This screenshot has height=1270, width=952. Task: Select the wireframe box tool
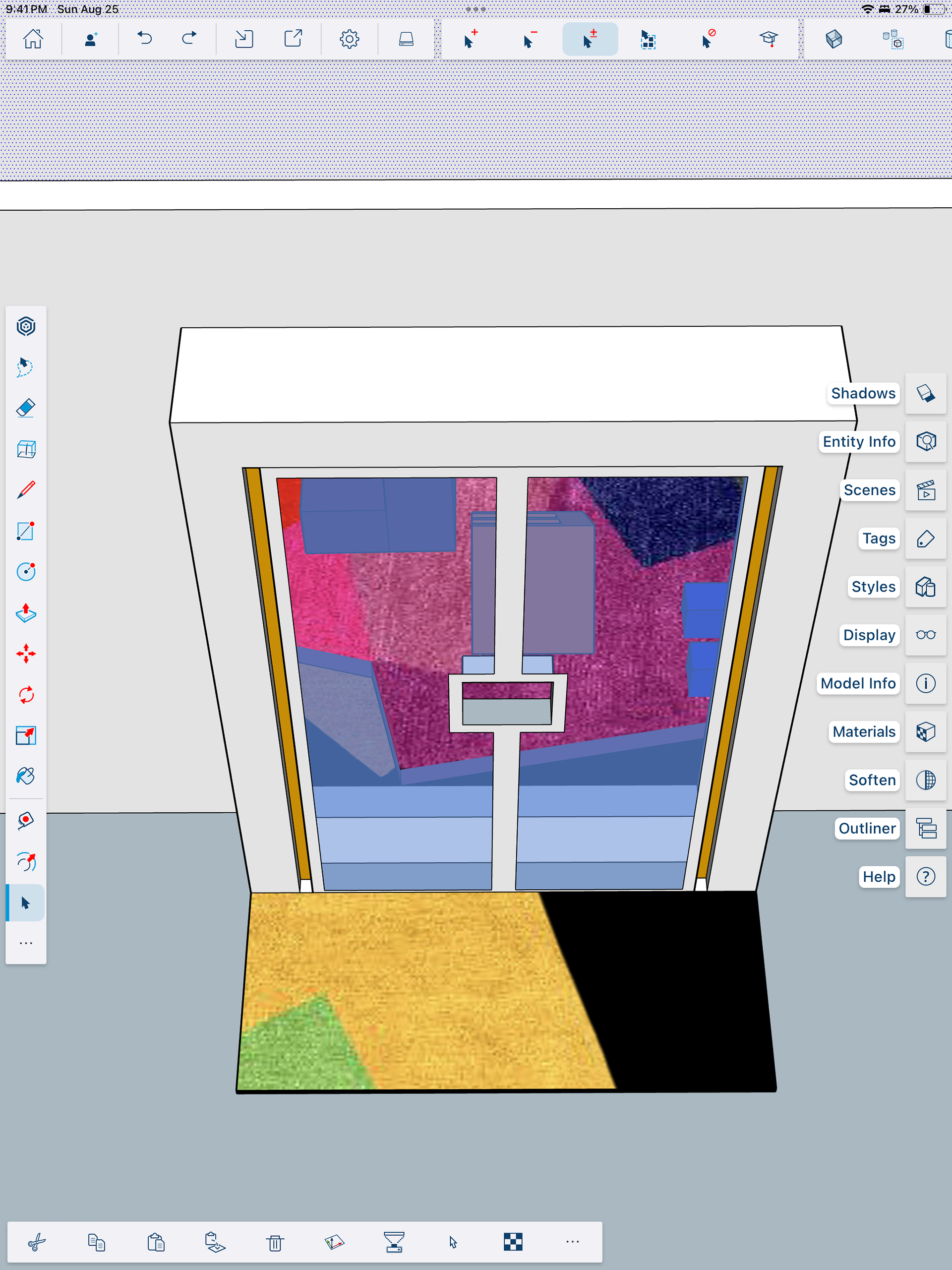tap(26, 449)
